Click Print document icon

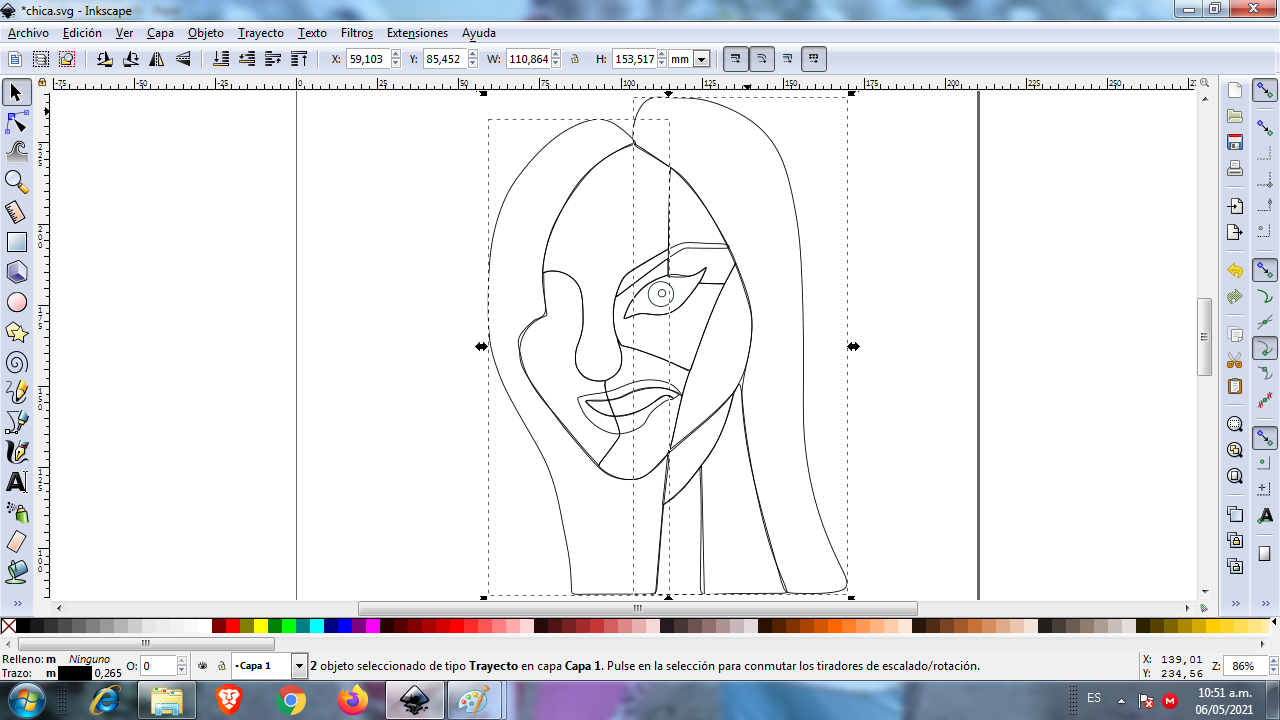1235,168
